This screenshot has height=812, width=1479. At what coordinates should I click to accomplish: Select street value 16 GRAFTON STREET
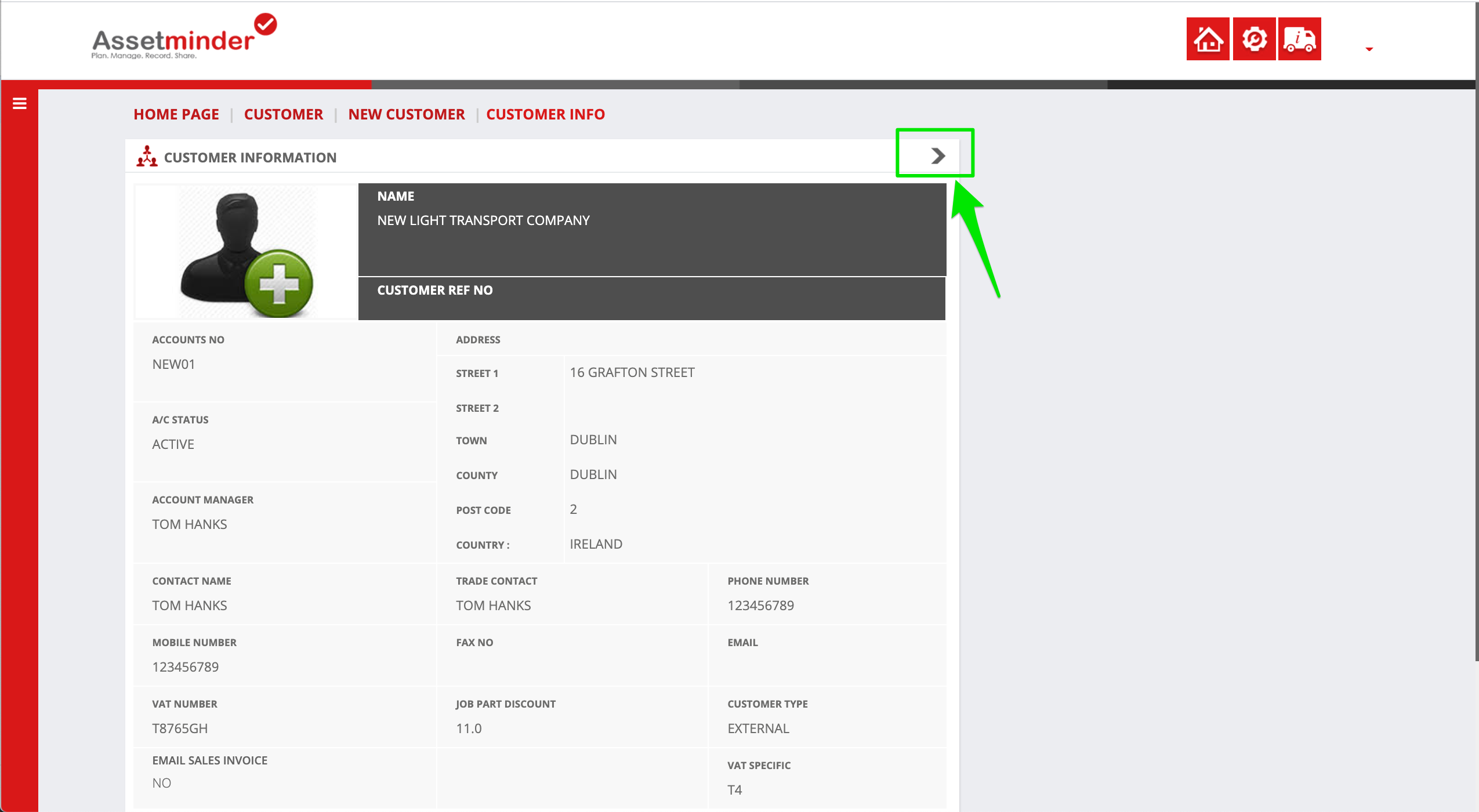click(632, 372)
